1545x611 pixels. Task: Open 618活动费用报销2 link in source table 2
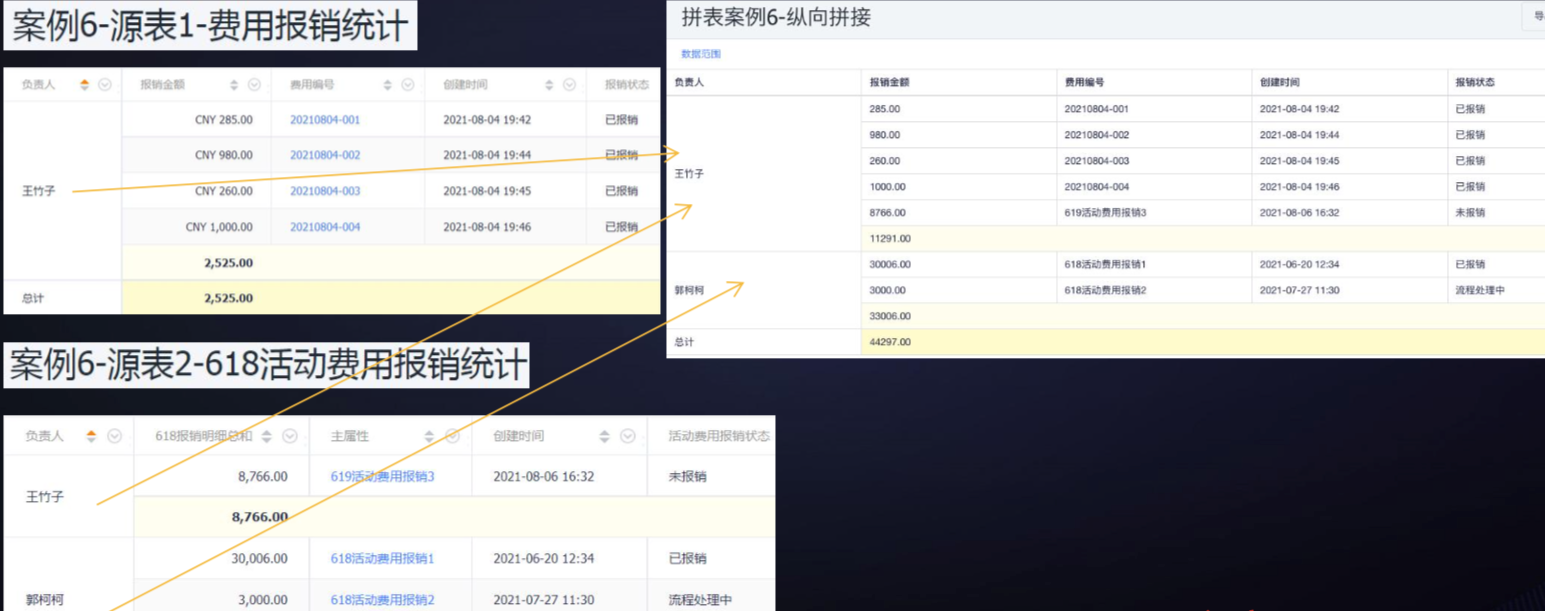tap(383, 600)
